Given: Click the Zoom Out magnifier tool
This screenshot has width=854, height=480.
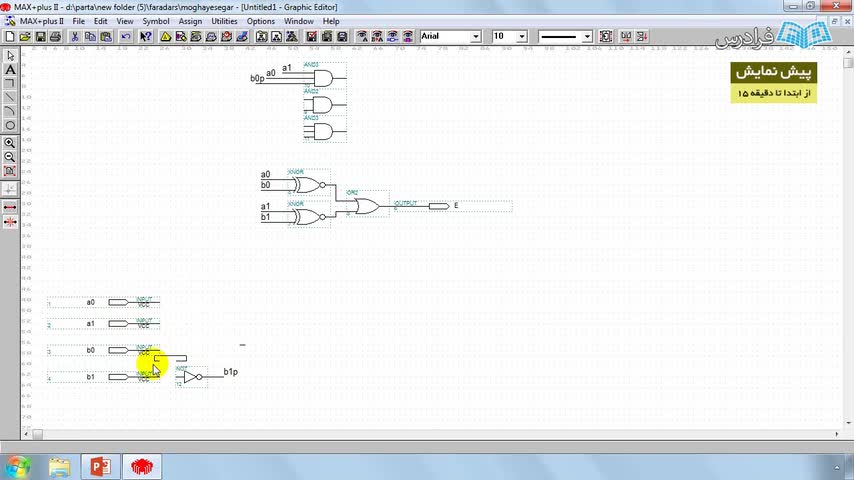Looking at the screenshot, I should coord(10,157).
